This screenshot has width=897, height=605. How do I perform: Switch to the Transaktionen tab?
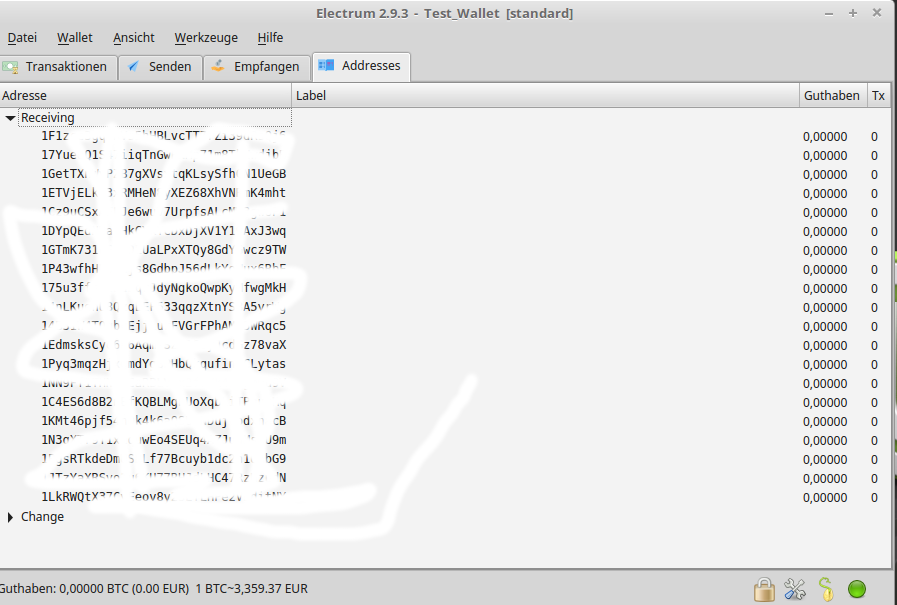58,67
